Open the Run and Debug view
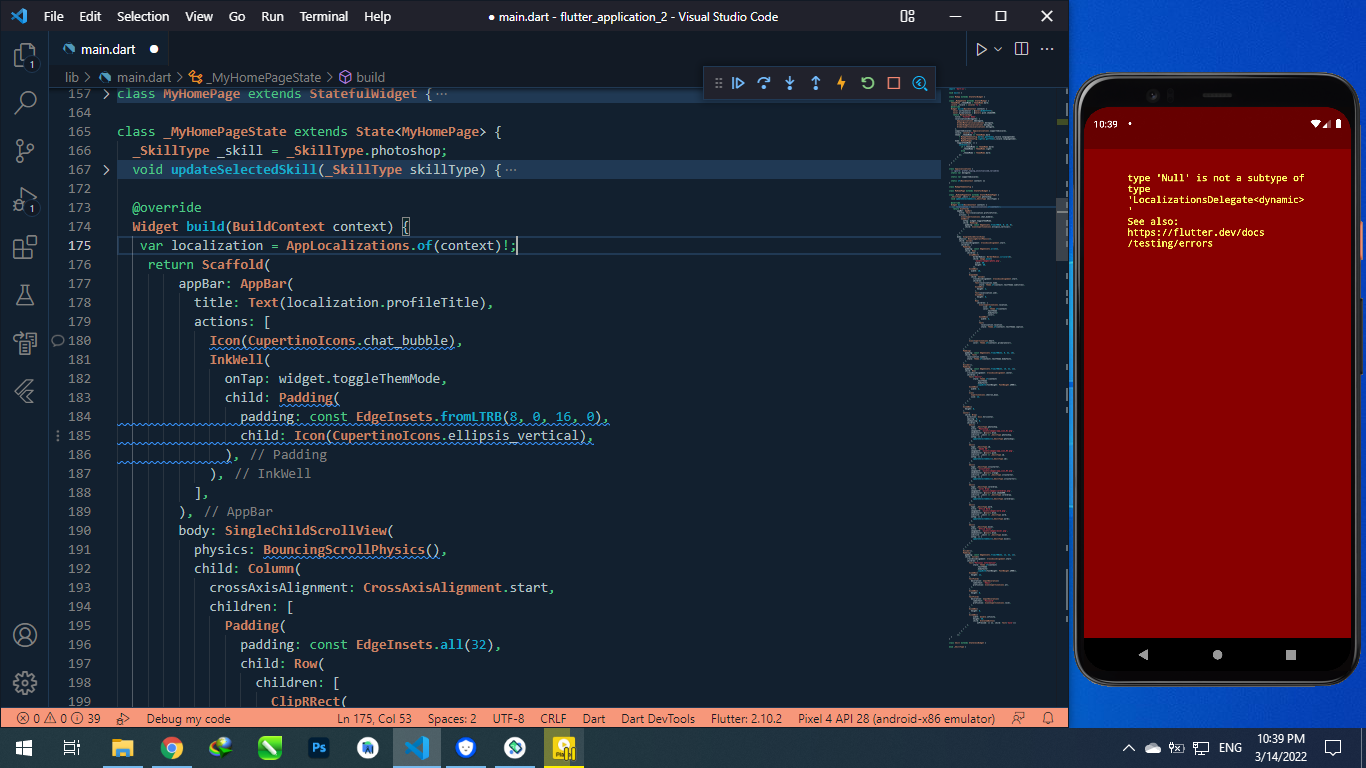This screenshot has height=768, width=1366. coord(25,199)
